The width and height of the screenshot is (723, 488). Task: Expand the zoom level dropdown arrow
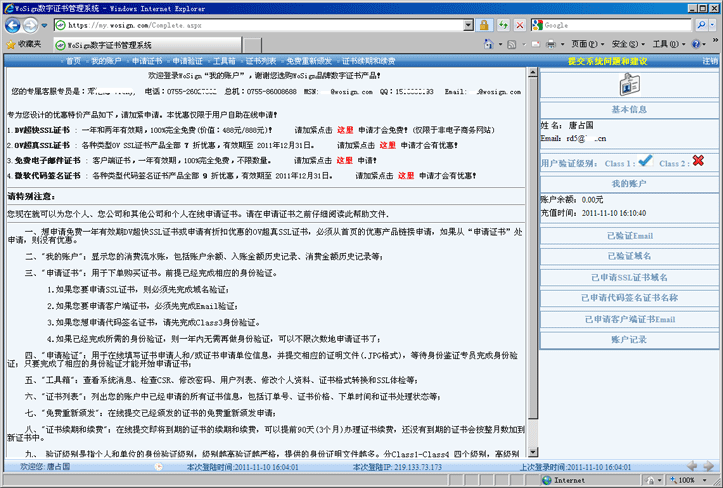click(x=705, y=480)
